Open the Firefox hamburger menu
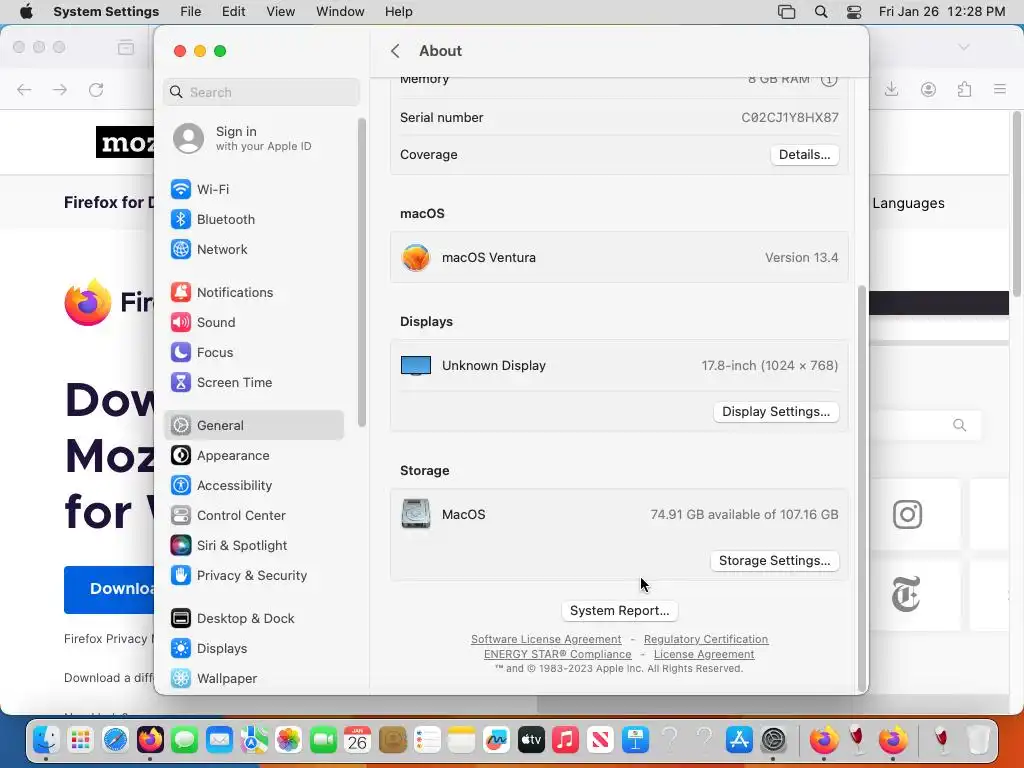 (999, 89)
